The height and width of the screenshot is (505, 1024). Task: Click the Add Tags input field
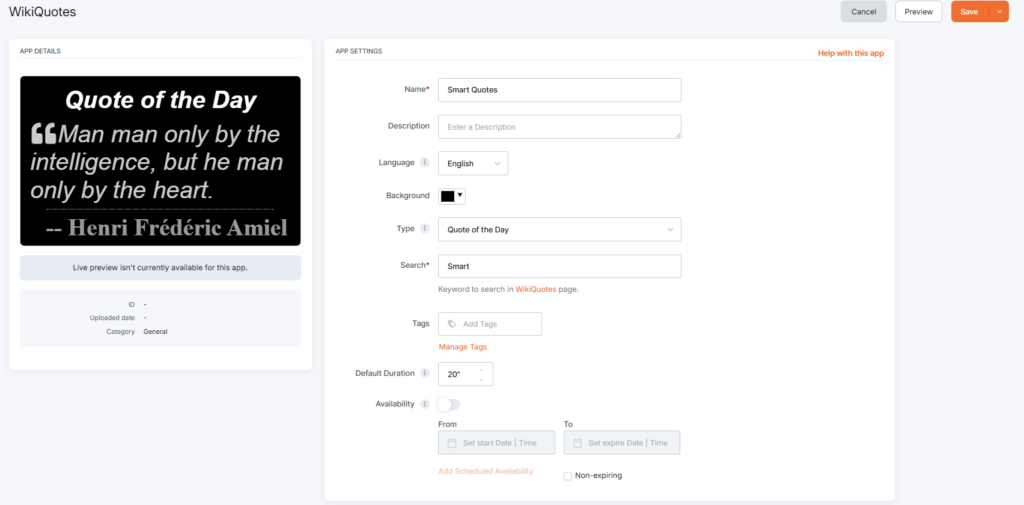tap(490, 324)
